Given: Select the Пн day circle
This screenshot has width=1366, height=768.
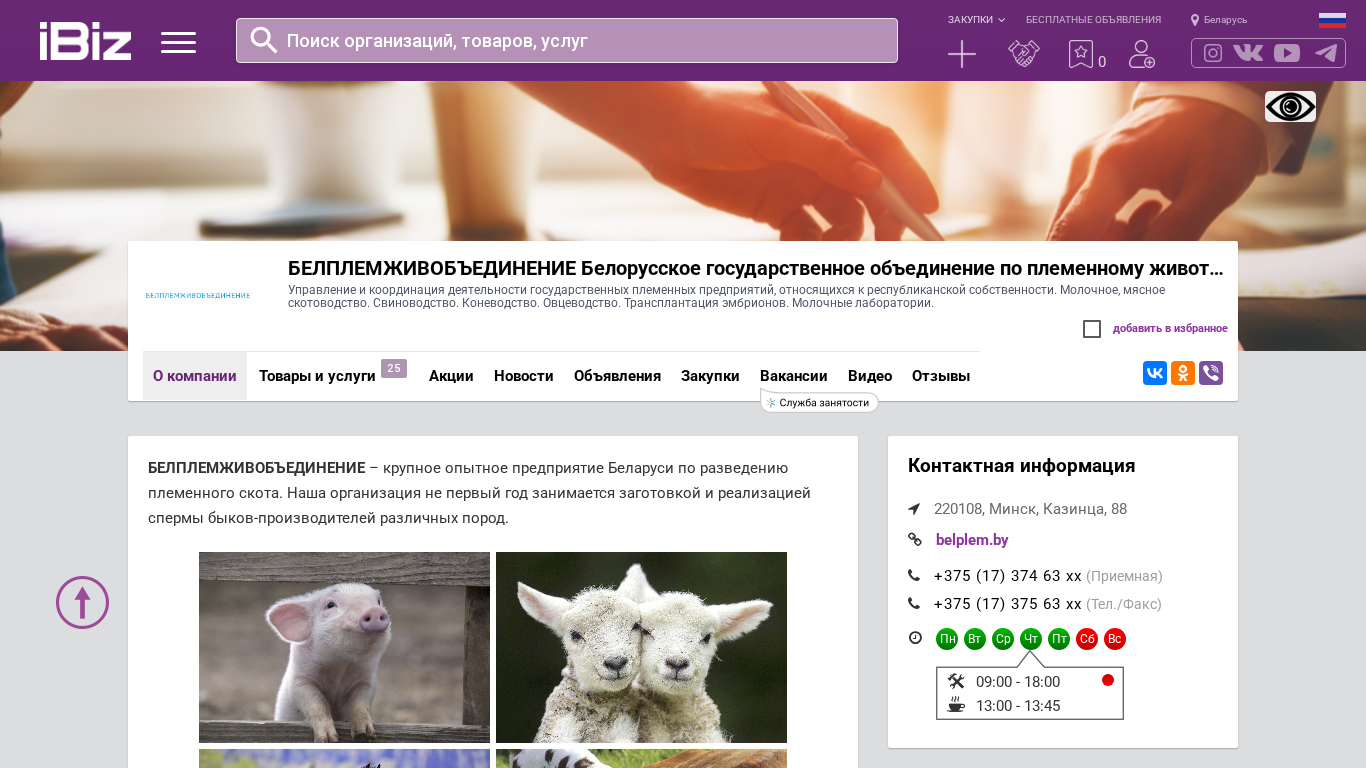Looking at the screenshot, I should click(x=947, y=639).
